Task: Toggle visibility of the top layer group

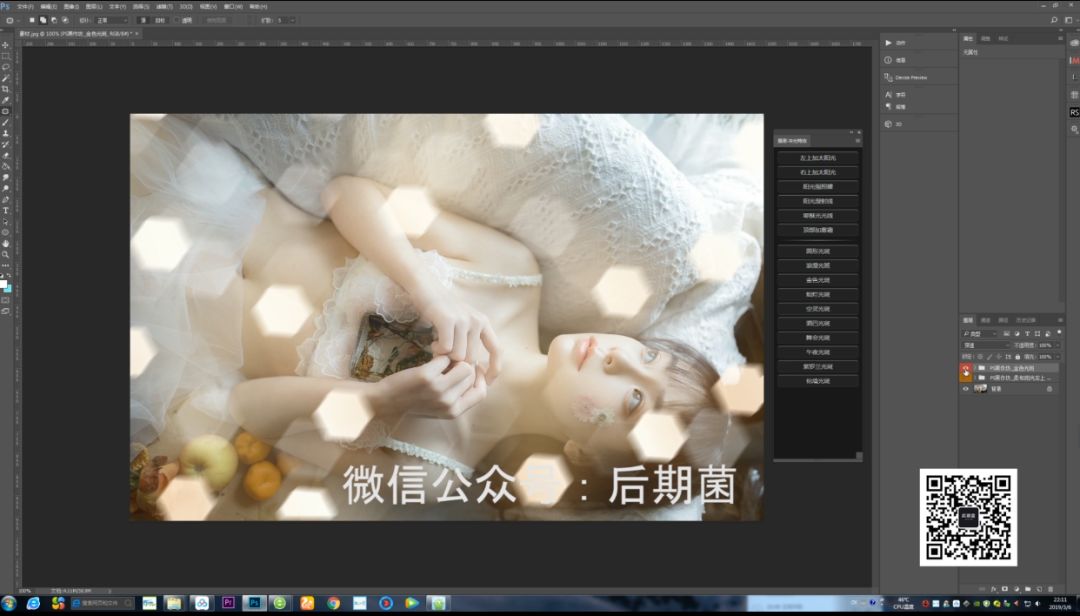Action: pos(966,368)
